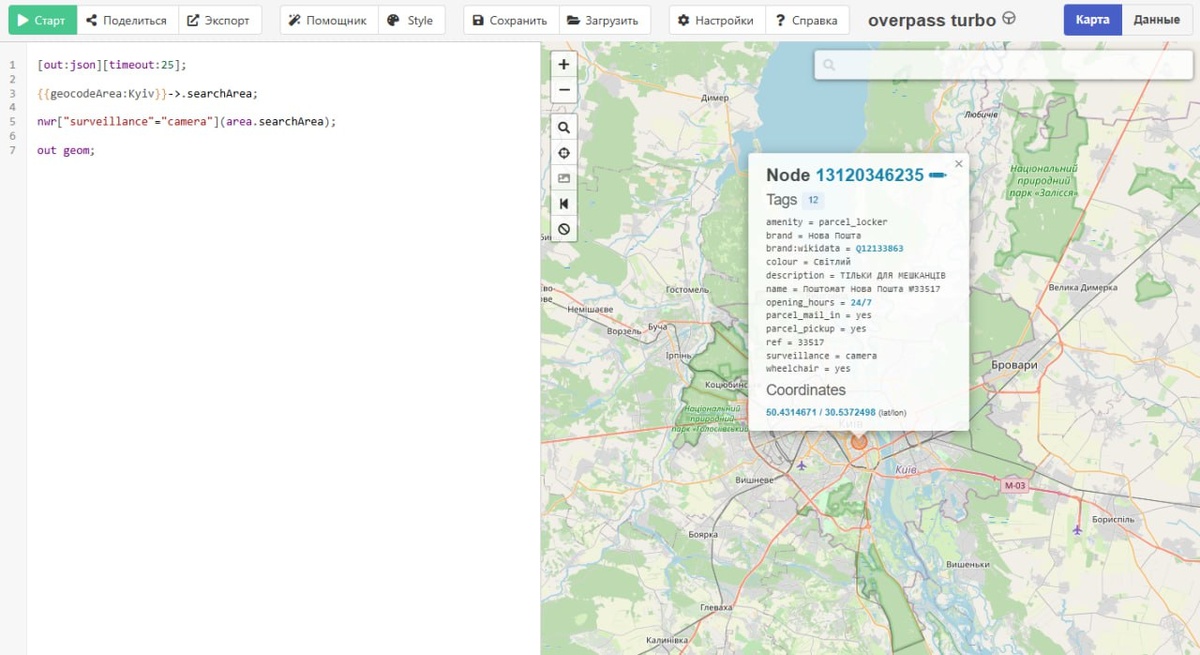
Task: Click the locate-me crosshair map icon
Action: point(564,153)
